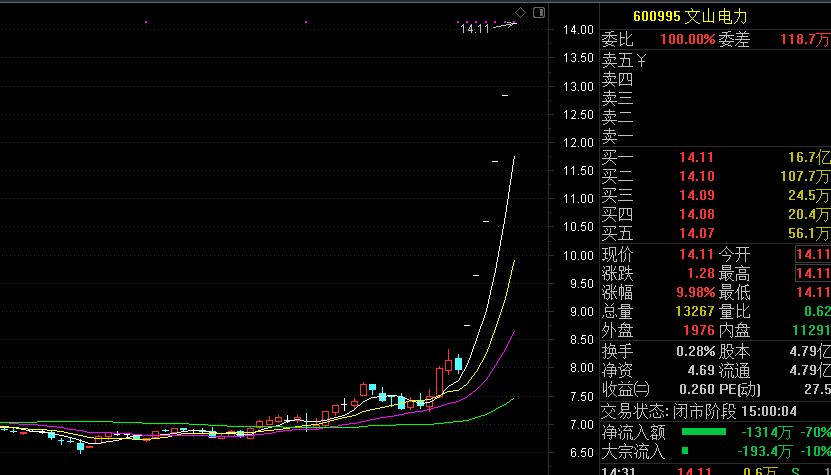This screenshot has width=831, height=475.
Task: Click the 净资 value 4.69
Action: (701, 371)
